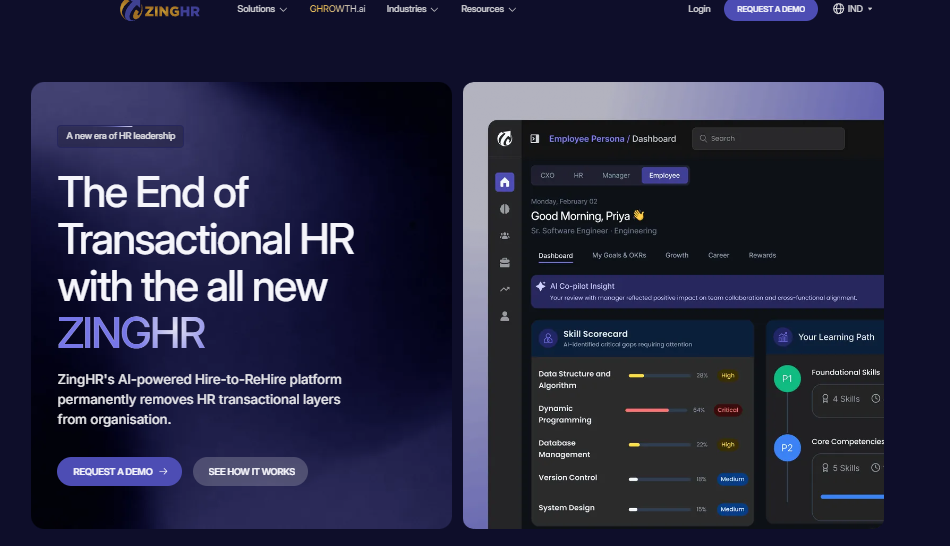Click the Core Competencies heading

pyautogui.click(x=848, y=442)
